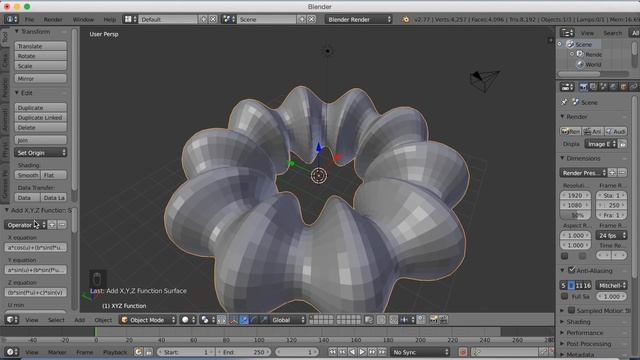Select the translate manipulator arrow icon
The width and height of the screenshot is (640, 360).
pos(244,320)
